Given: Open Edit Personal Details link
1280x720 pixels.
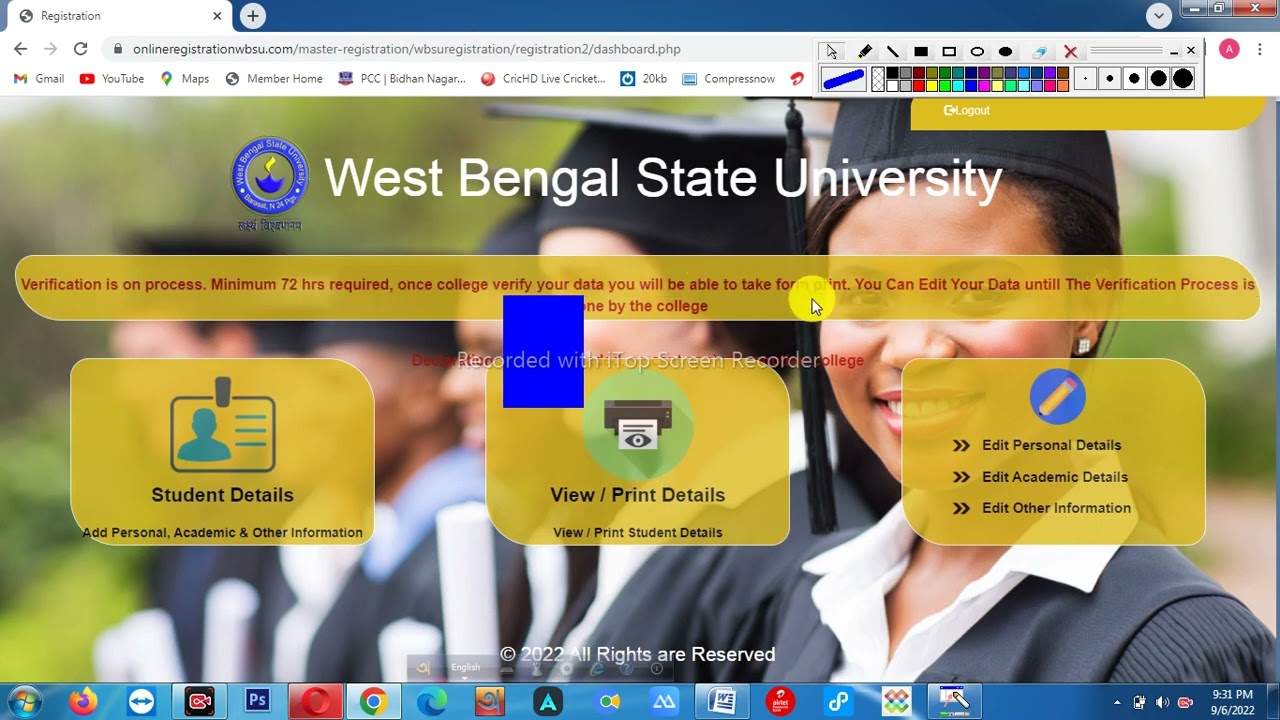Looking at the screenshot, I should (x=1051, y=445).
